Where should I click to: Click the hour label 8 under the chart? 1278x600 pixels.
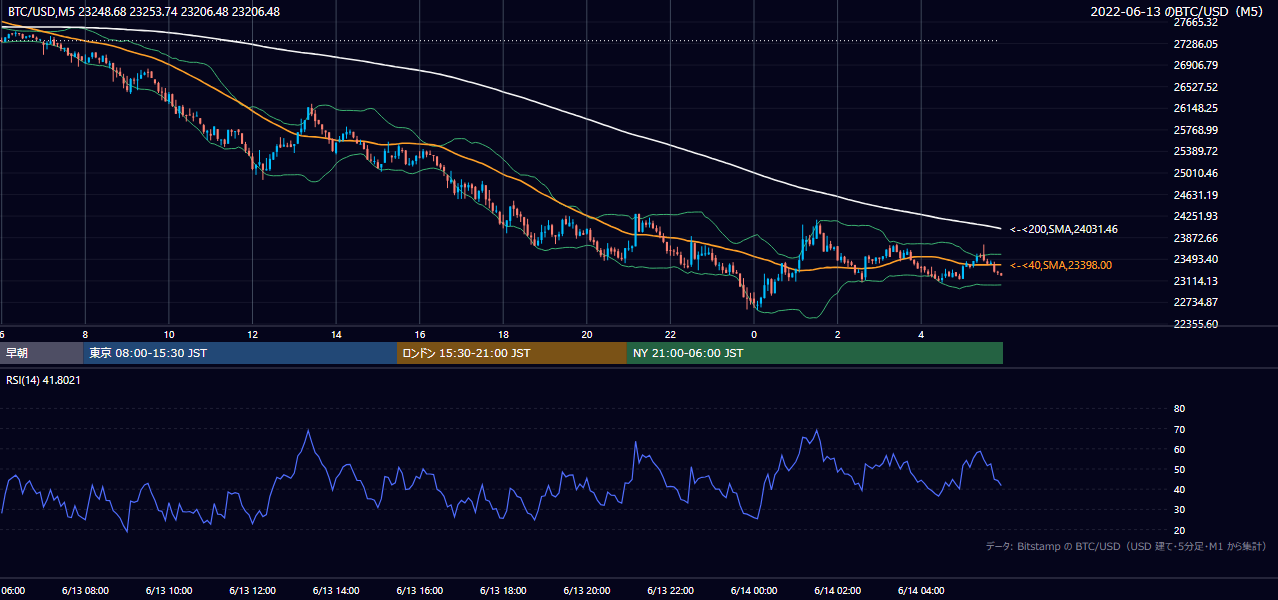[85, 334]
